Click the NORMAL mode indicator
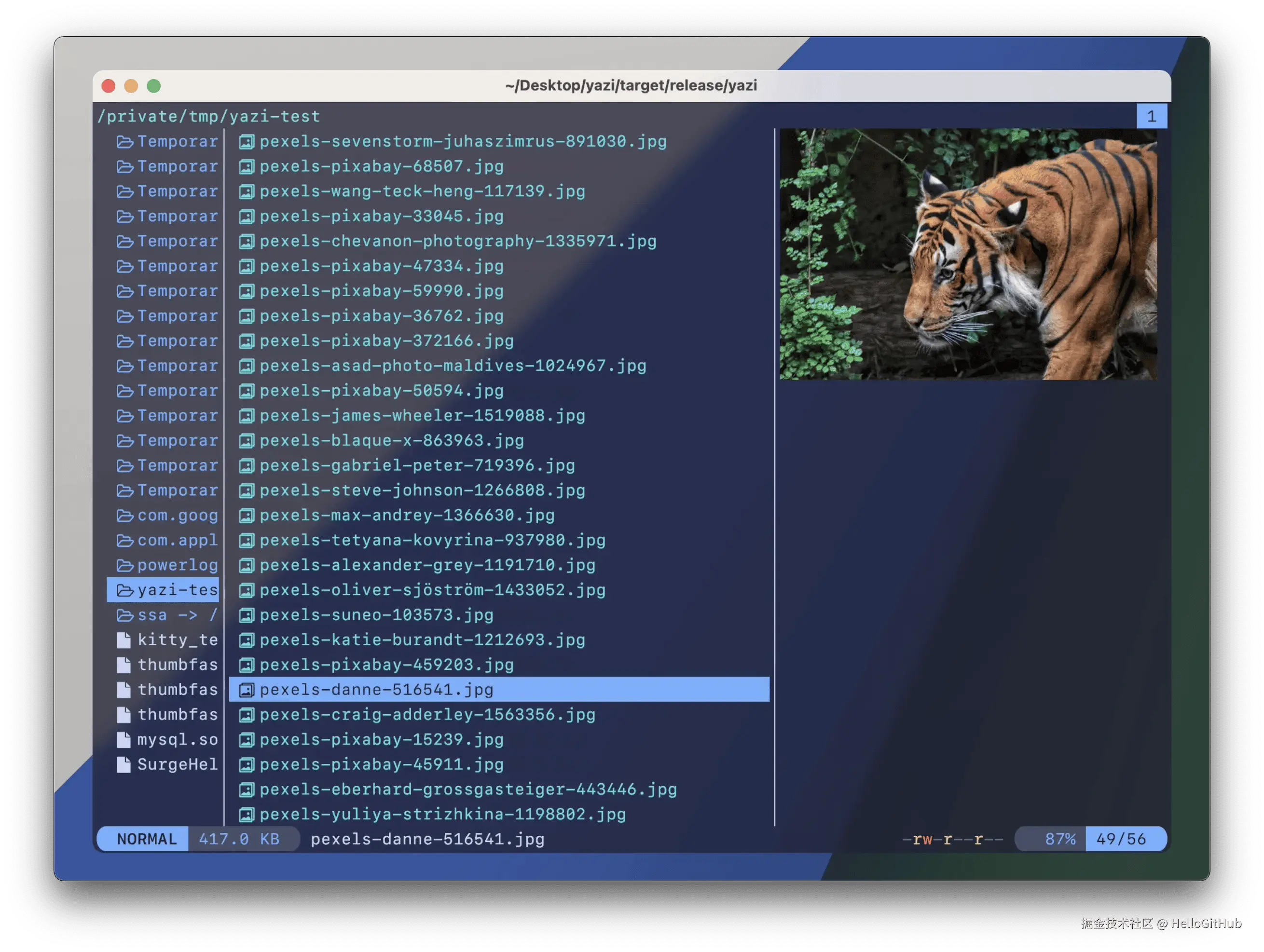The width and height of the screenshot is (1264, 952). pyautogui.click(x=146, y=839)
